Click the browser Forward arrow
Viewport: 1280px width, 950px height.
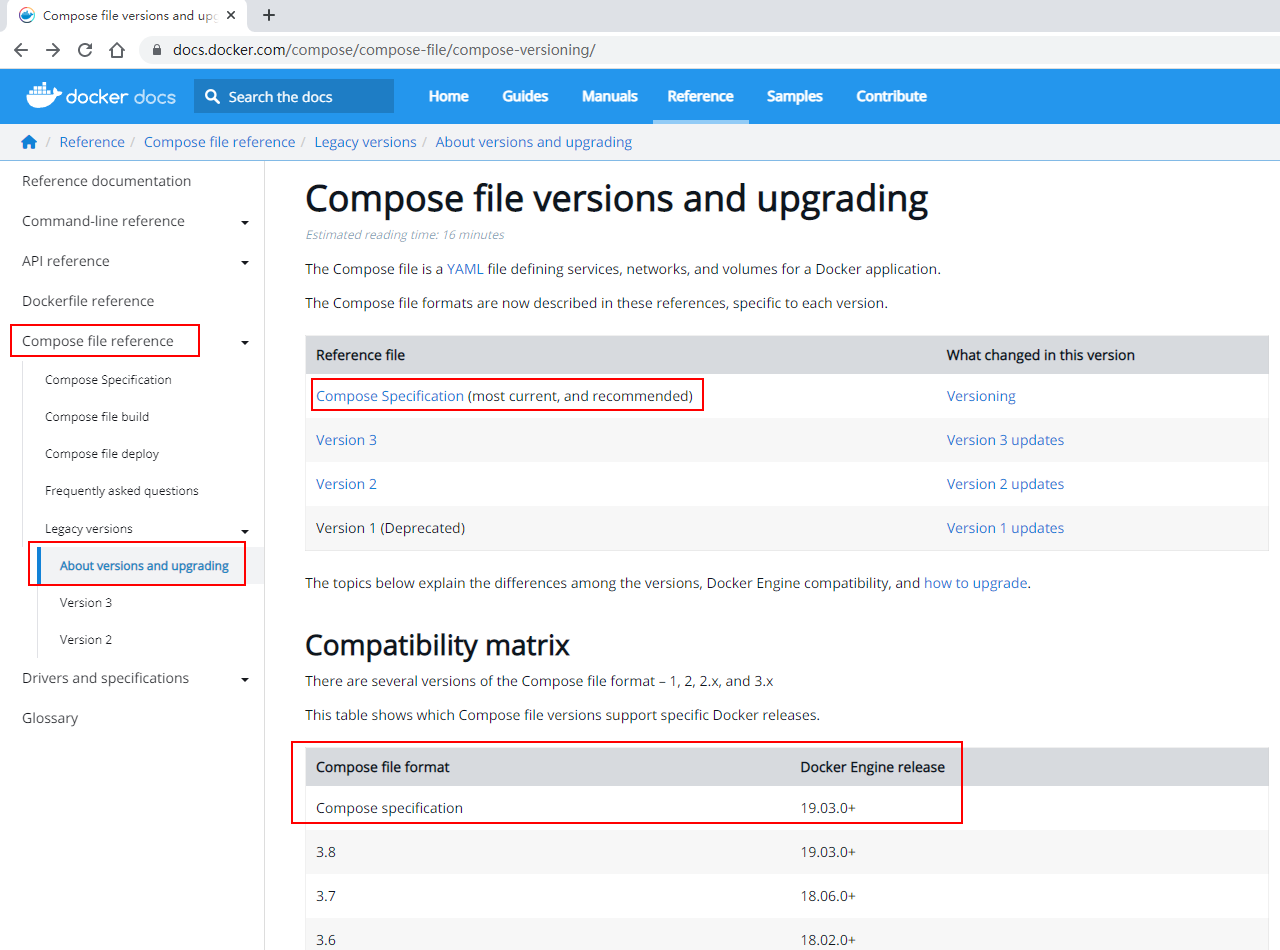[x=53, y=50]
